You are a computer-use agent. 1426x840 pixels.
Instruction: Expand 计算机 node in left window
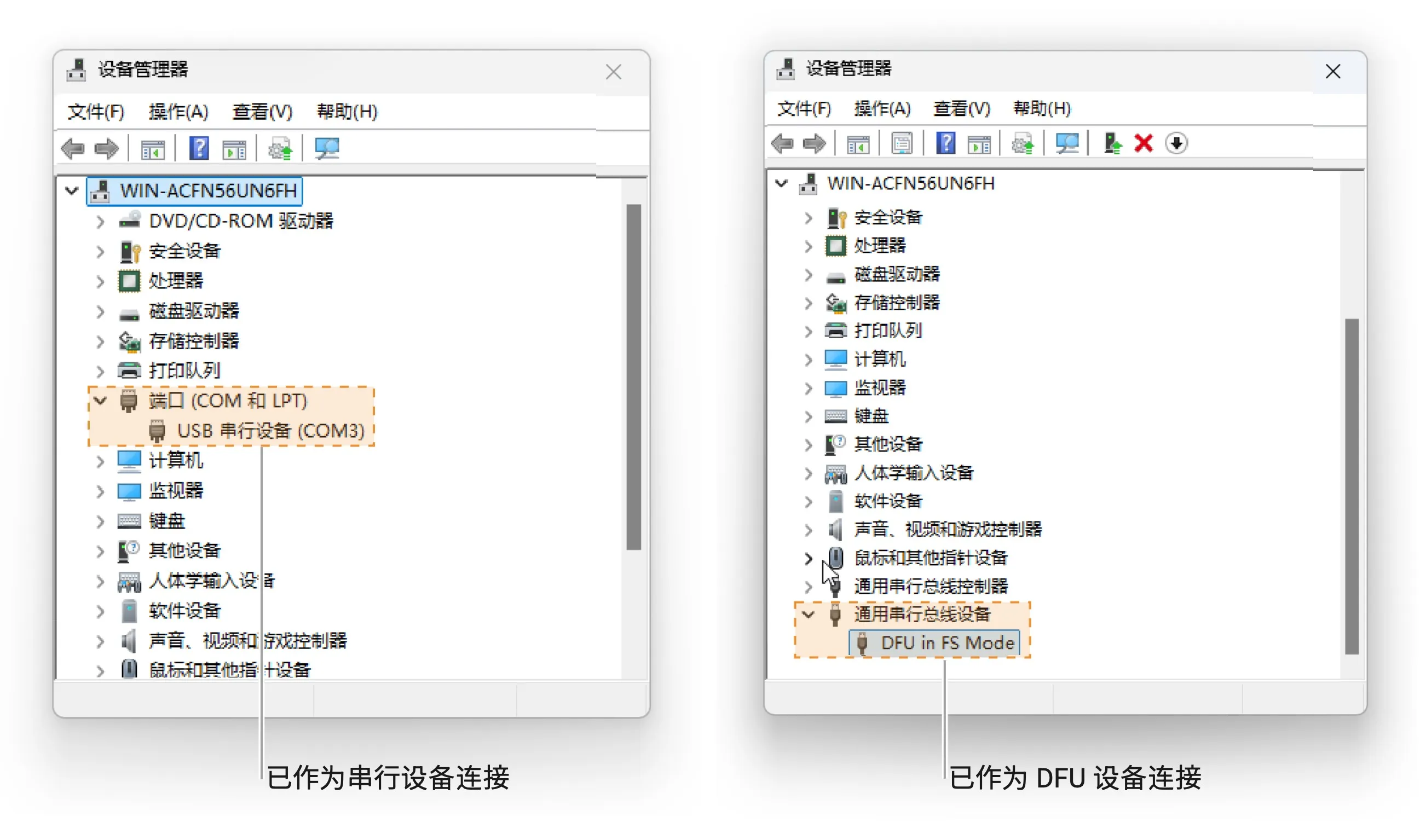point(100,462)
